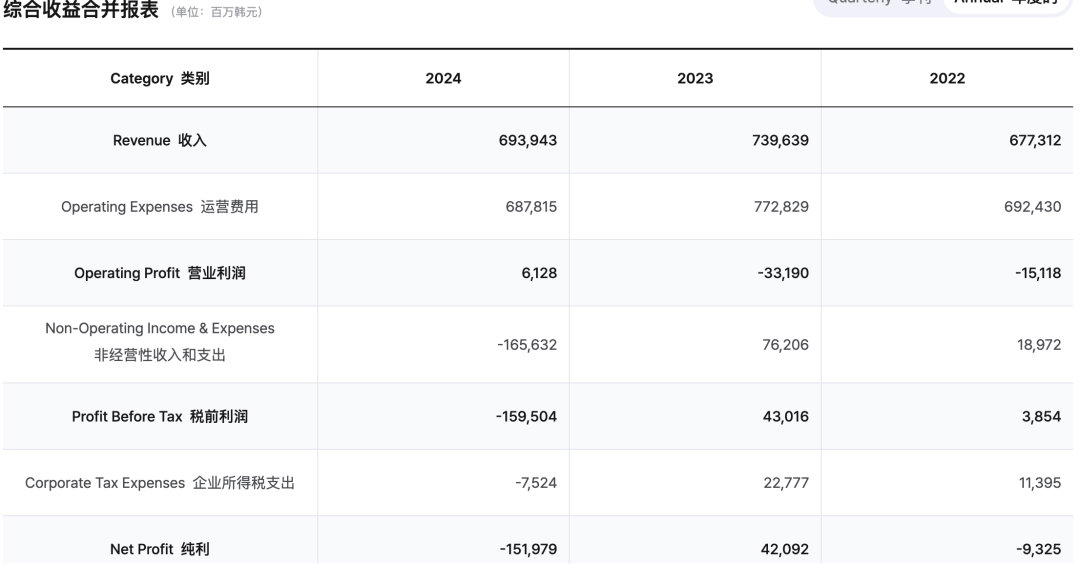The width and height of the screenshot is (1080, 564).
Task: Select the Net Profit 纯利 row label
Action: click(160, 548)
